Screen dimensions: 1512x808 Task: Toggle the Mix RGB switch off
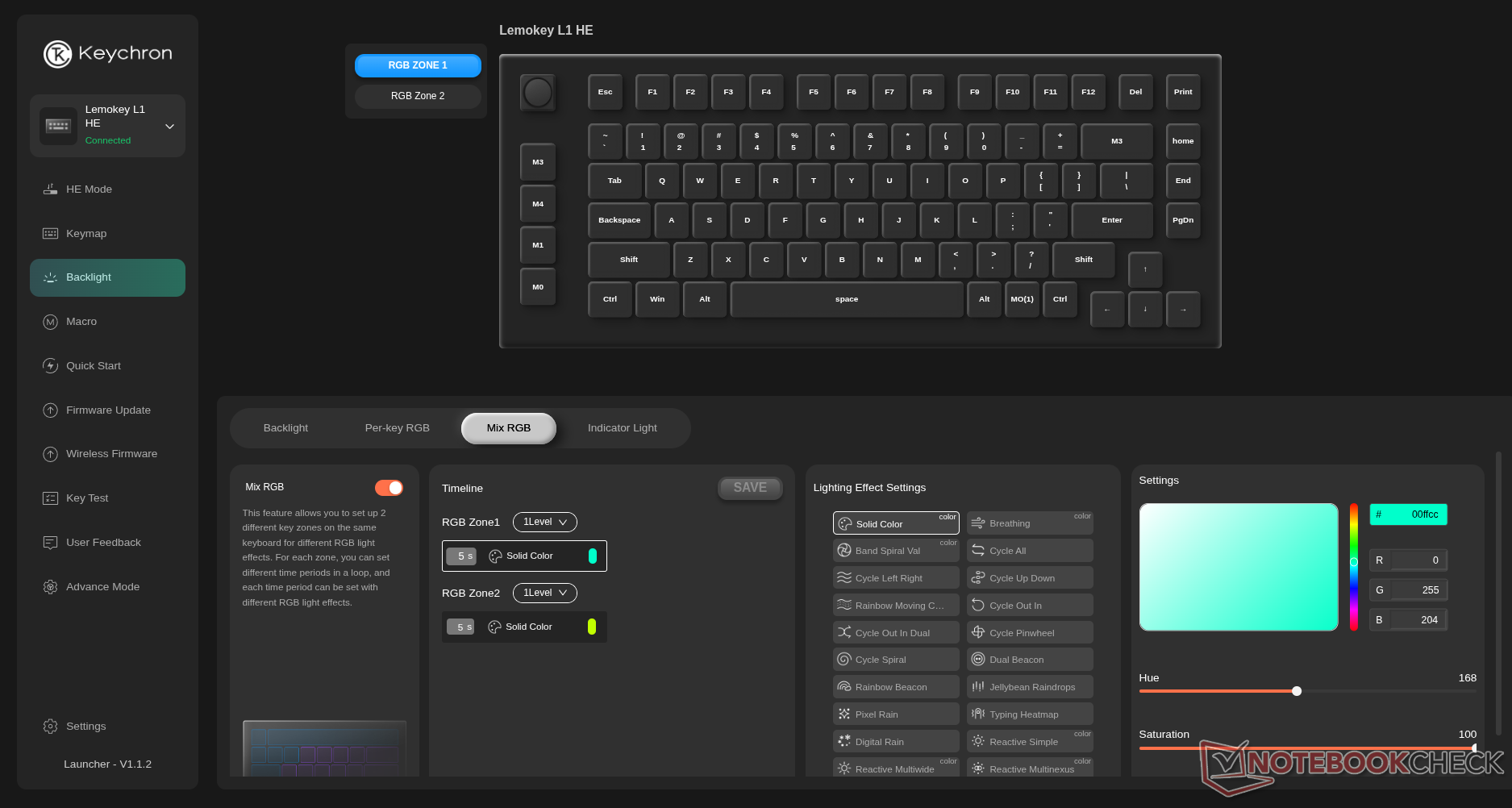pos(389,488)
